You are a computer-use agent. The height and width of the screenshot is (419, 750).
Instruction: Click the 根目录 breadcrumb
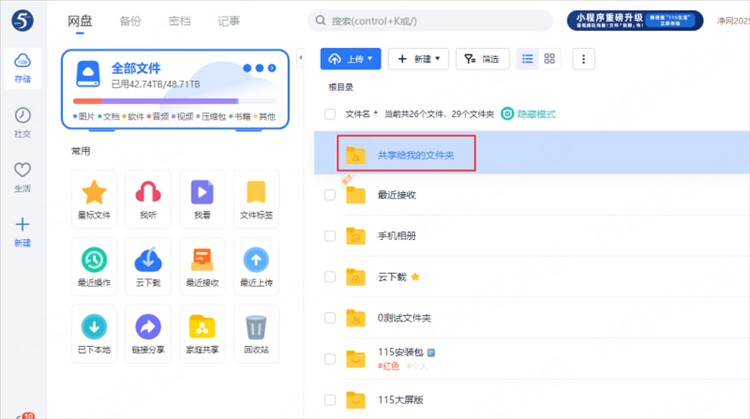[x=341, y=87]
